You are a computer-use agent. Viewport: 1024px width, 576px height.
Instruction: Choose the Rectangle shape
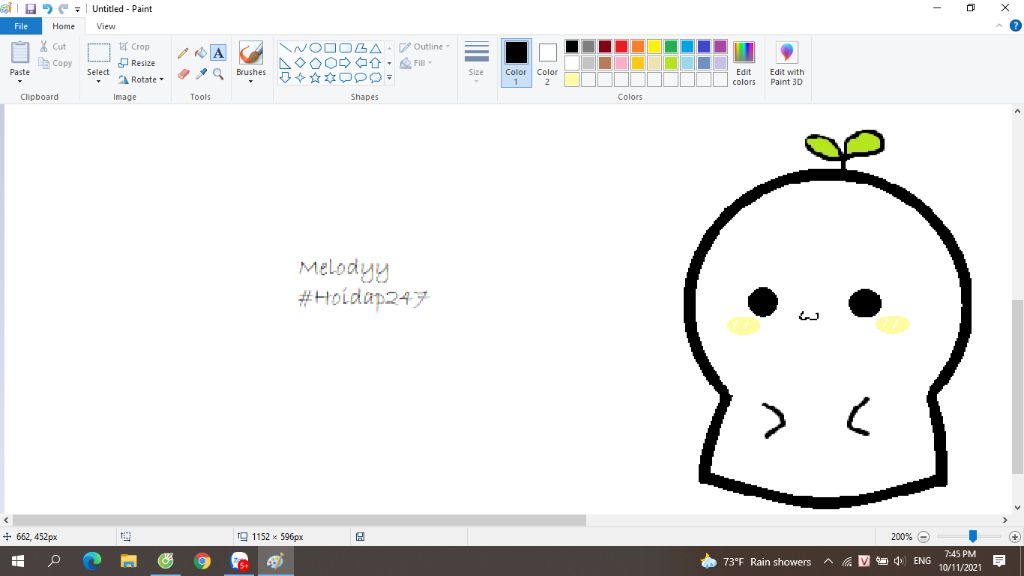pyautogui.click(x=330, y=48)
